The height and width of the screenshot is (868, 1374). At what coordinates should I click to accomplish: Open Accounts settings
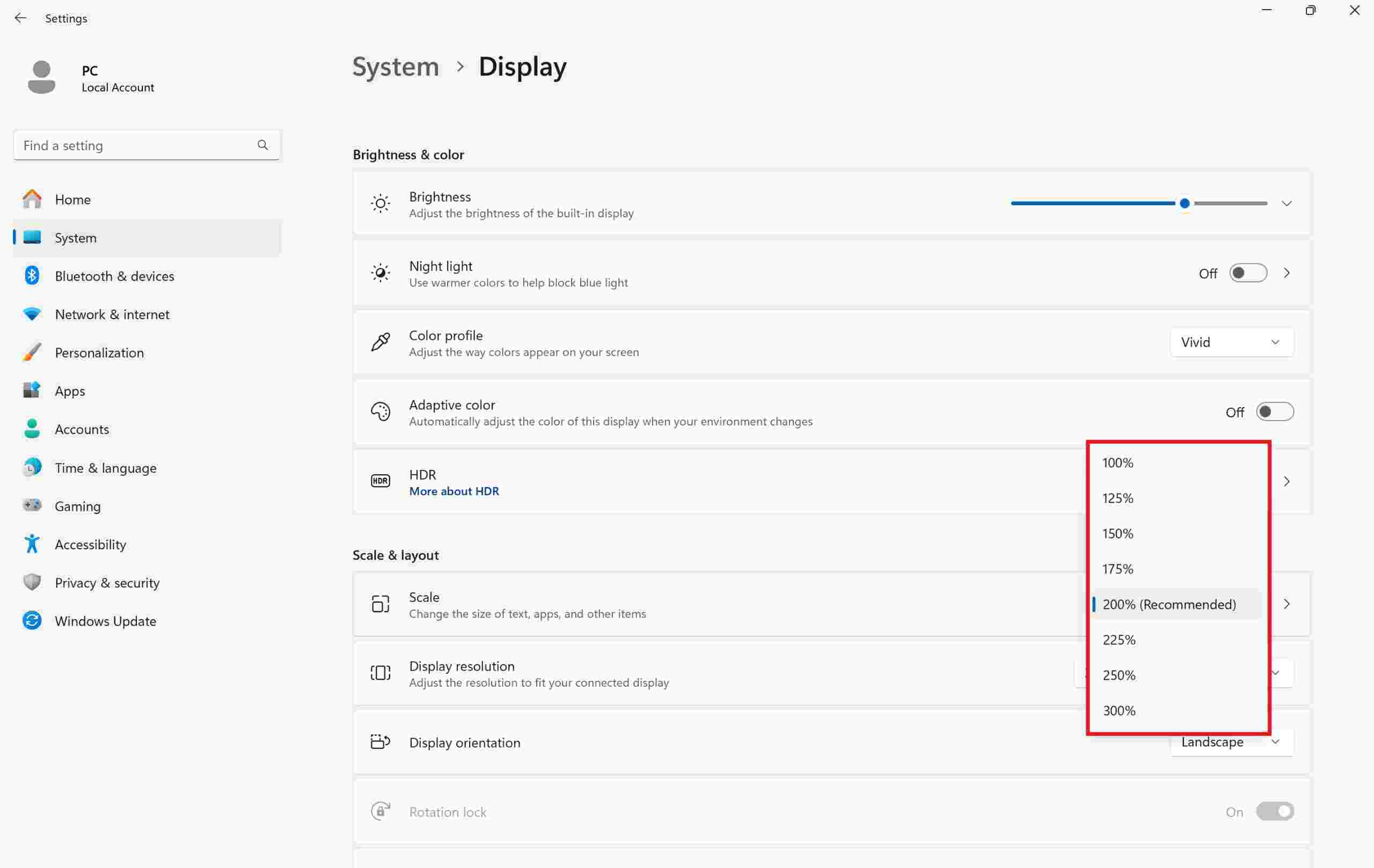pyautogui.click(x=82, y=429)
